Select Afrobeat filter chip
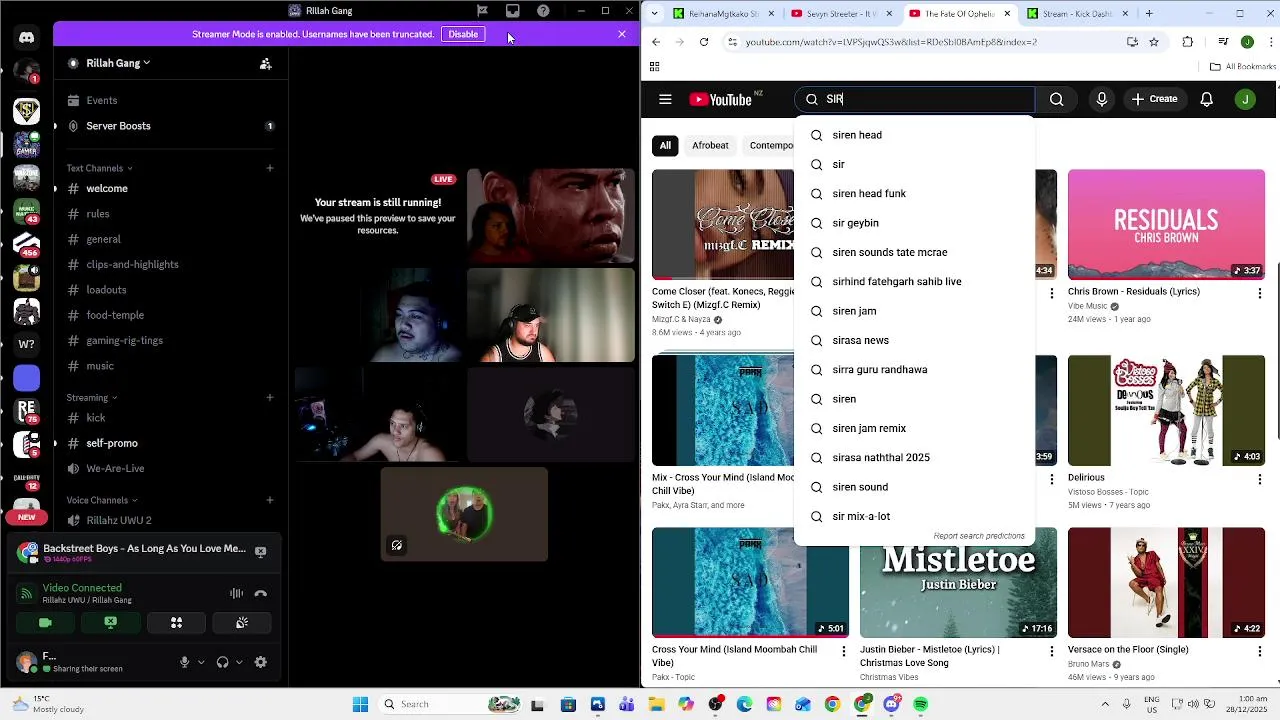Image resolution: width=1280 pixels, height=720 pixels. (x=710, y=145)
